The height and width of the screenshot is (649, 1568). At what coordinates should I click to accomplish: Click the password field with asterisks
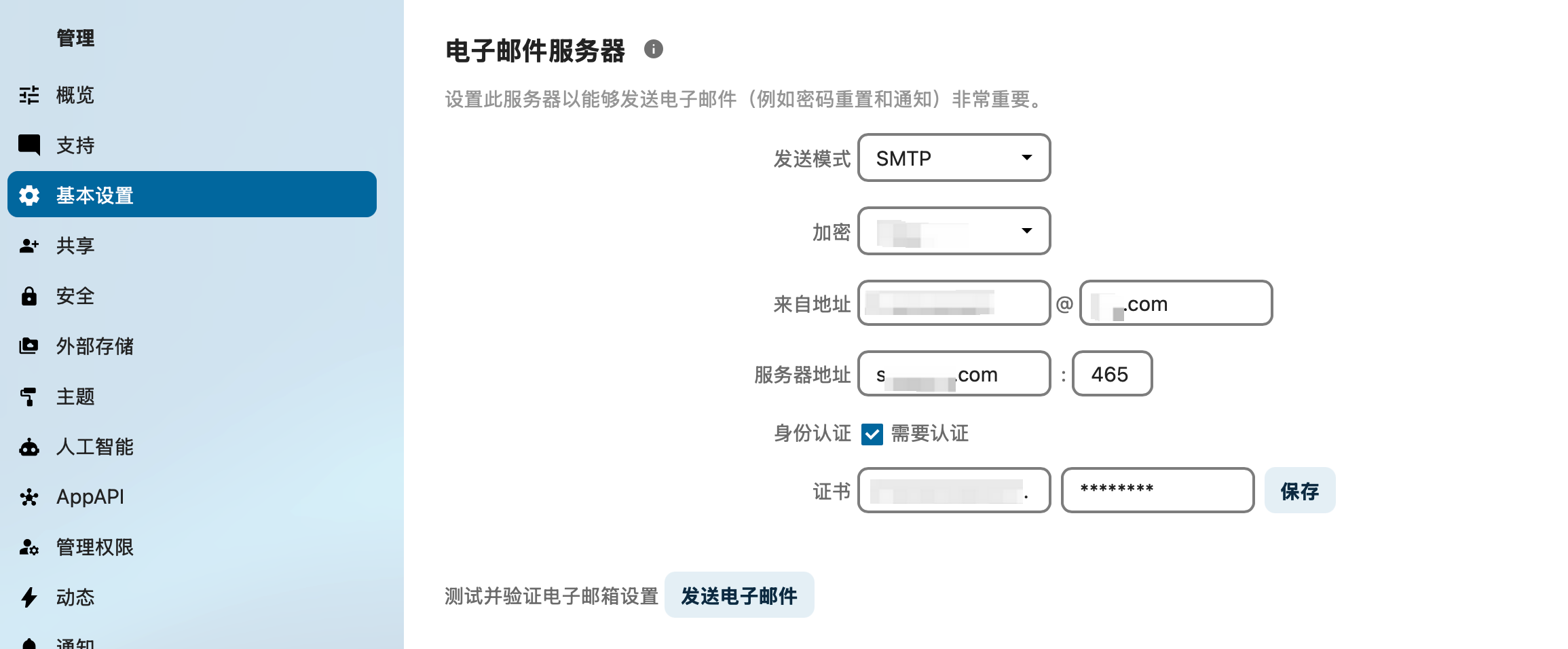click(x=1157, y=490)
